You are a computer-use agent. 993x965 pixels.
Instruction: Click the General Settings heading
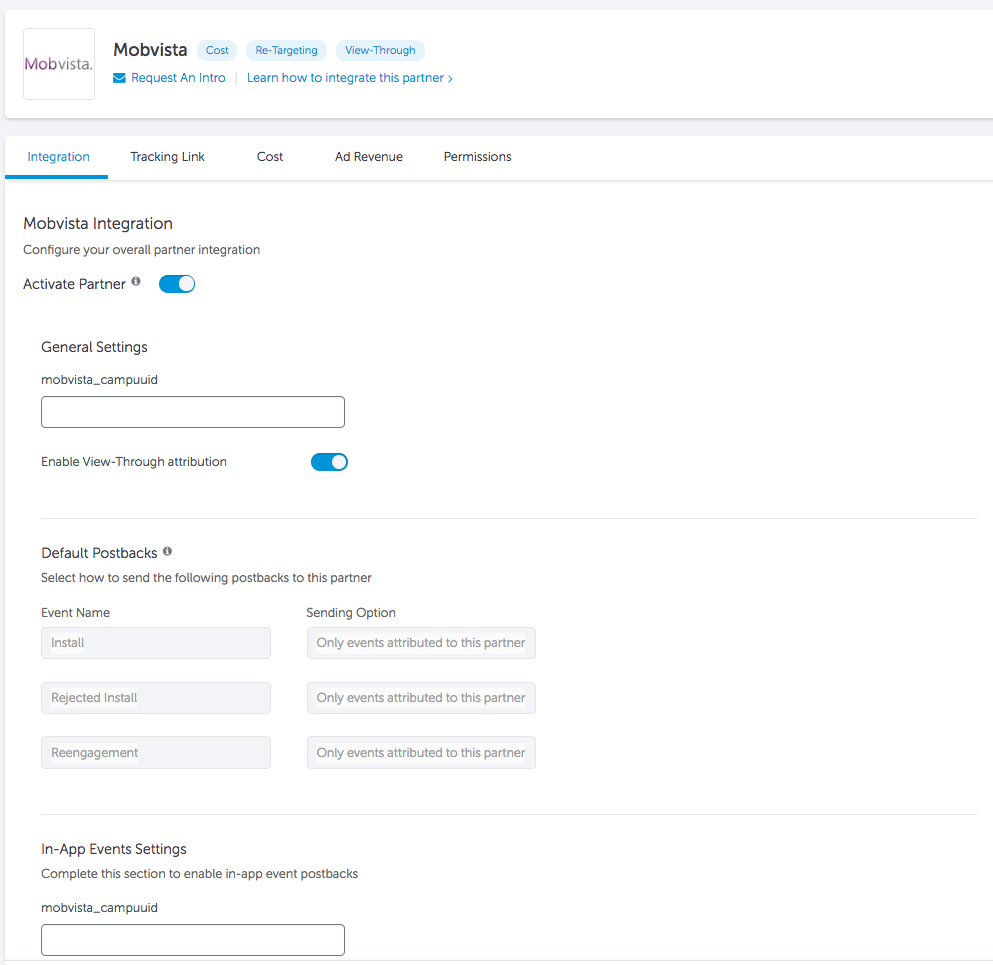click(x=94, y=347)
